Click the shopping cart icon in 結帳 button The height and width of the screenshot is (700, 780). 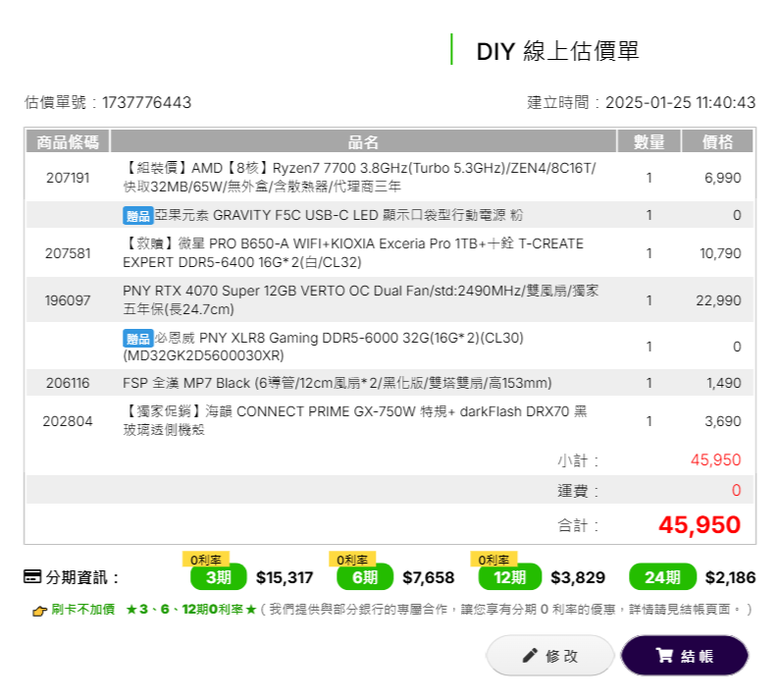click(x=664, y=655)
